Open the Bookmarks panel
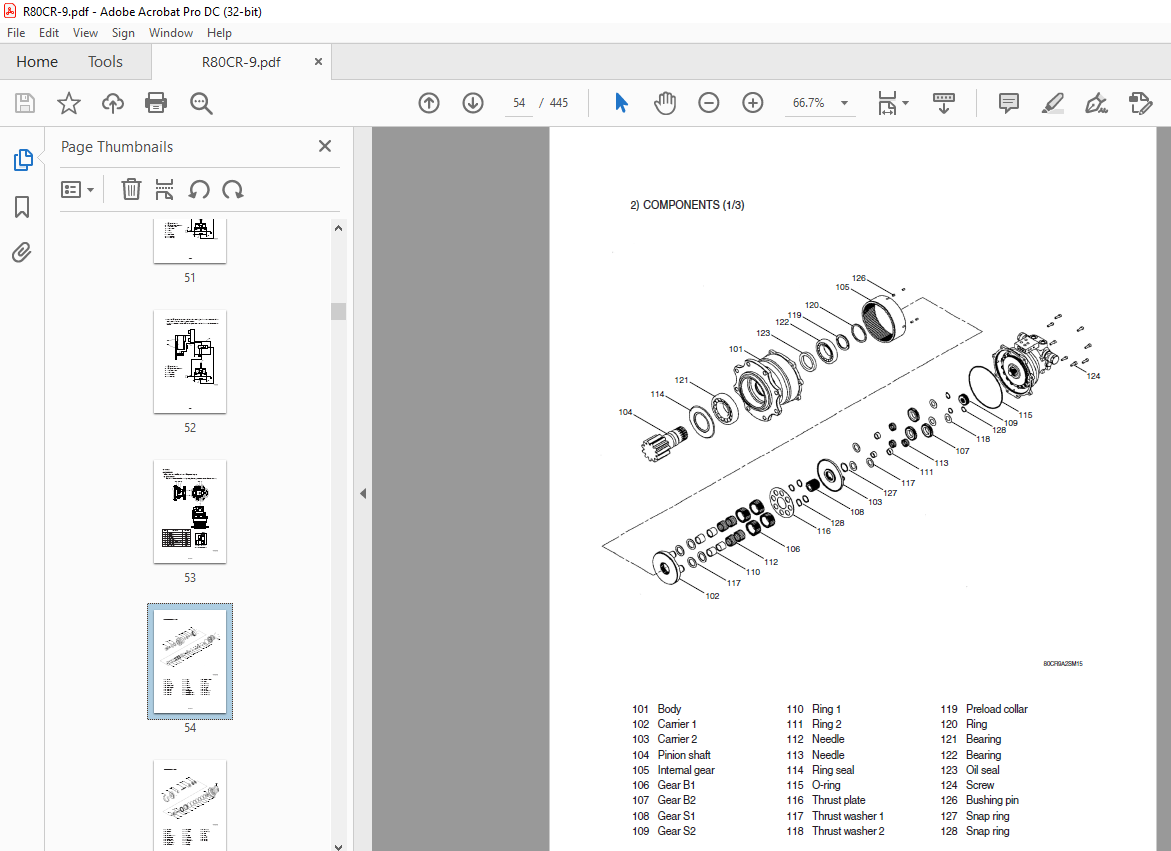The height and width of the screenshot is (851, 1171). [22, 207]
